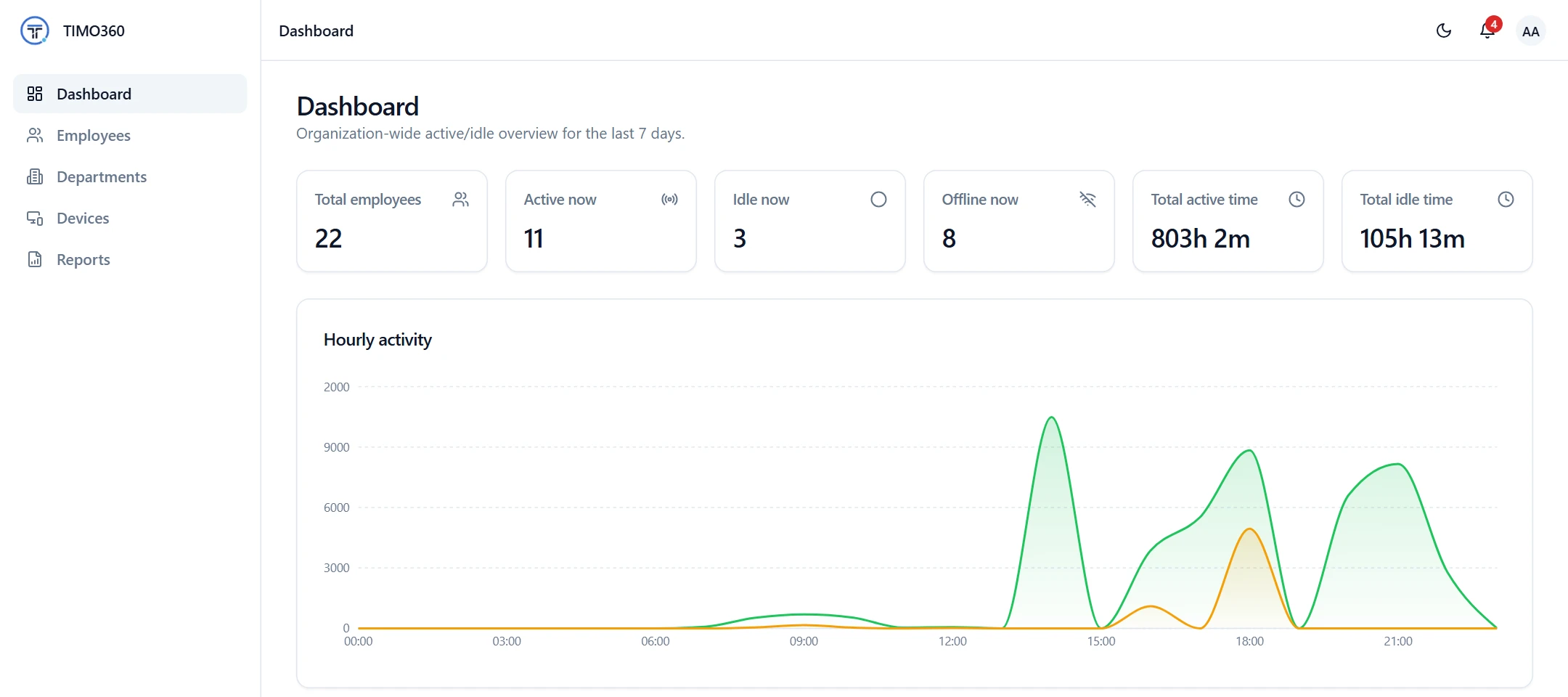Open the AA user avatar menu
The width and height of the screenshot is (1568, 697).
click(x=1531, y=31)
